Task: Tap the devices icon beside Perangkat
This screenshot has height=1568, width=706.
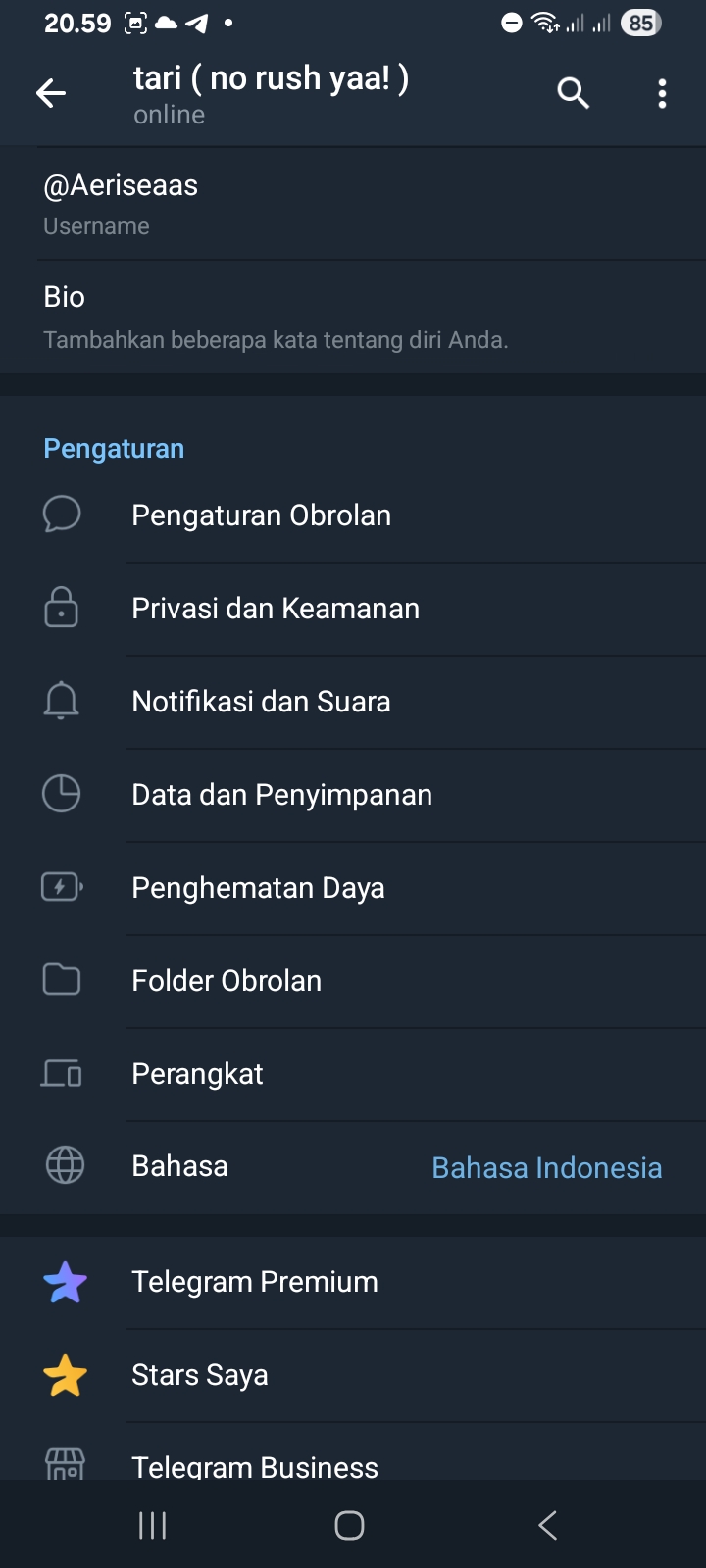Action: 62,1074
